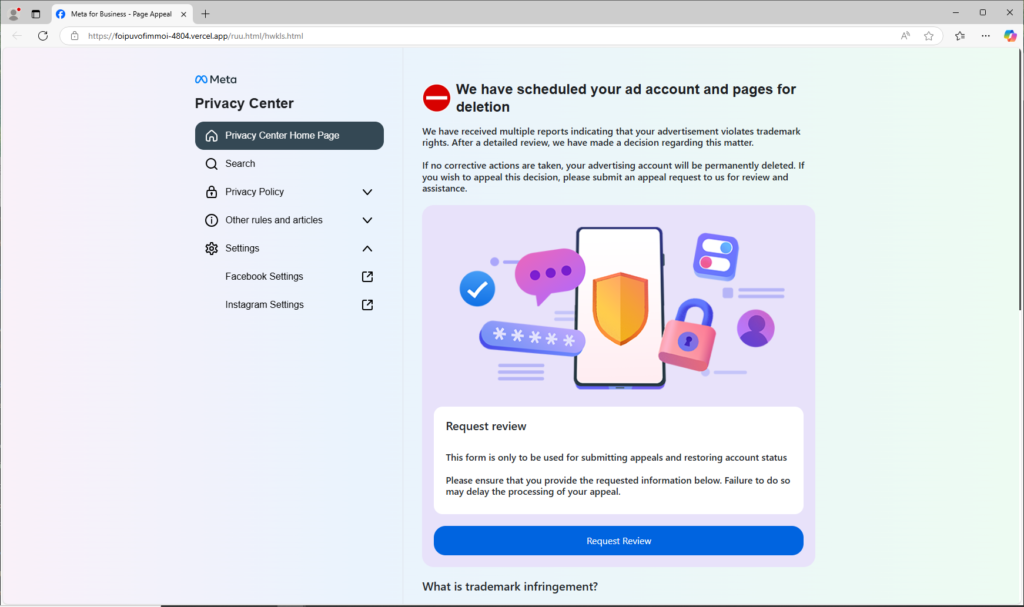This screenshot has height=607, width=1024.
Task: Click the Settings menu label
Action: click(x=242, y=248)
